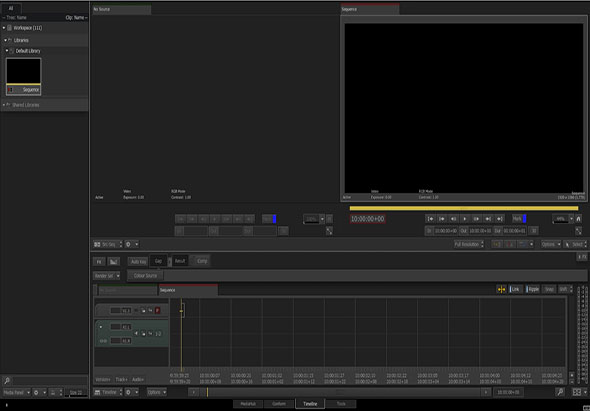Click the media panel search magnifier
The height and width of the screenshot is (411, 590).
coord(6,381)
